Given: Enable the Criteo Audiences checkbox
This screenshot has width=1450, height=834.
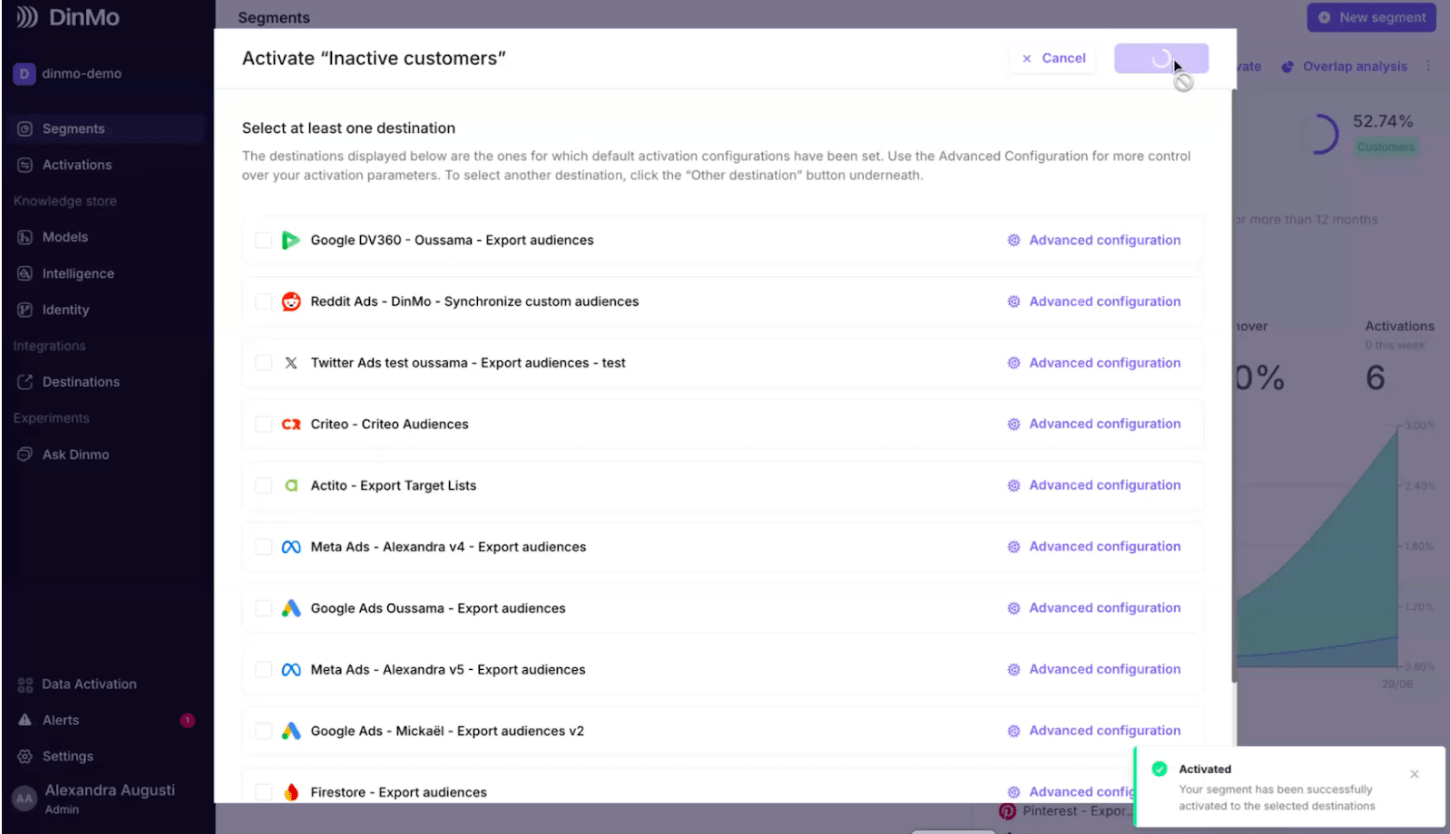Looking at the screenshot, I should coord(264,424).
